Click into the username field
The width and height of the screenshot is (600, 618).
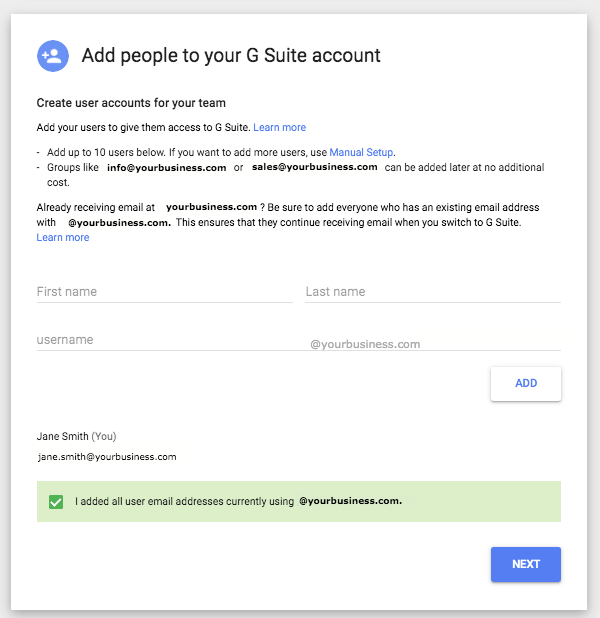tap(164, 340)
